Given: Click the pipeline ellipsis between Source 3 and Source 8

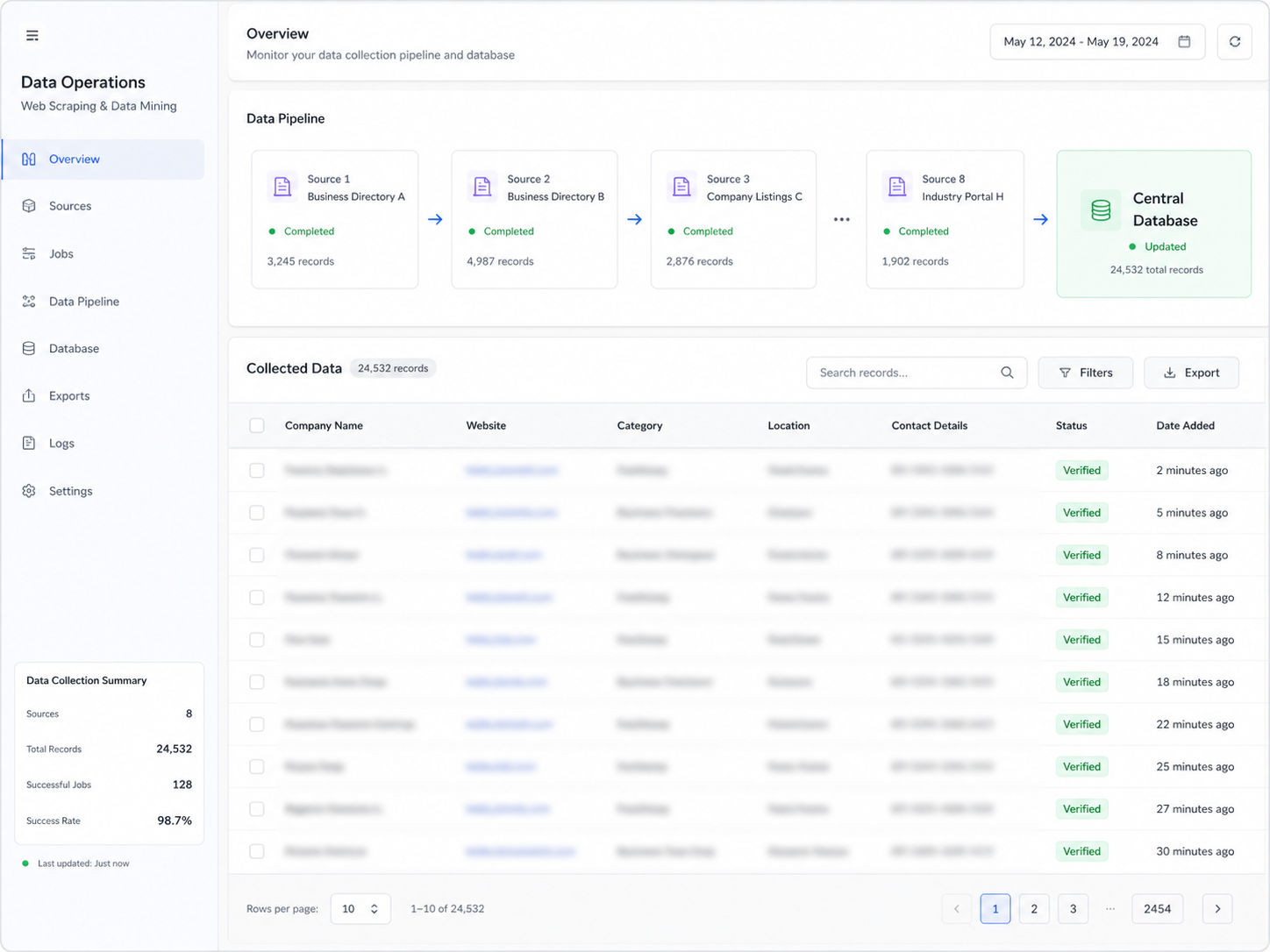Looking at the screenshot, I should (842, 219).
